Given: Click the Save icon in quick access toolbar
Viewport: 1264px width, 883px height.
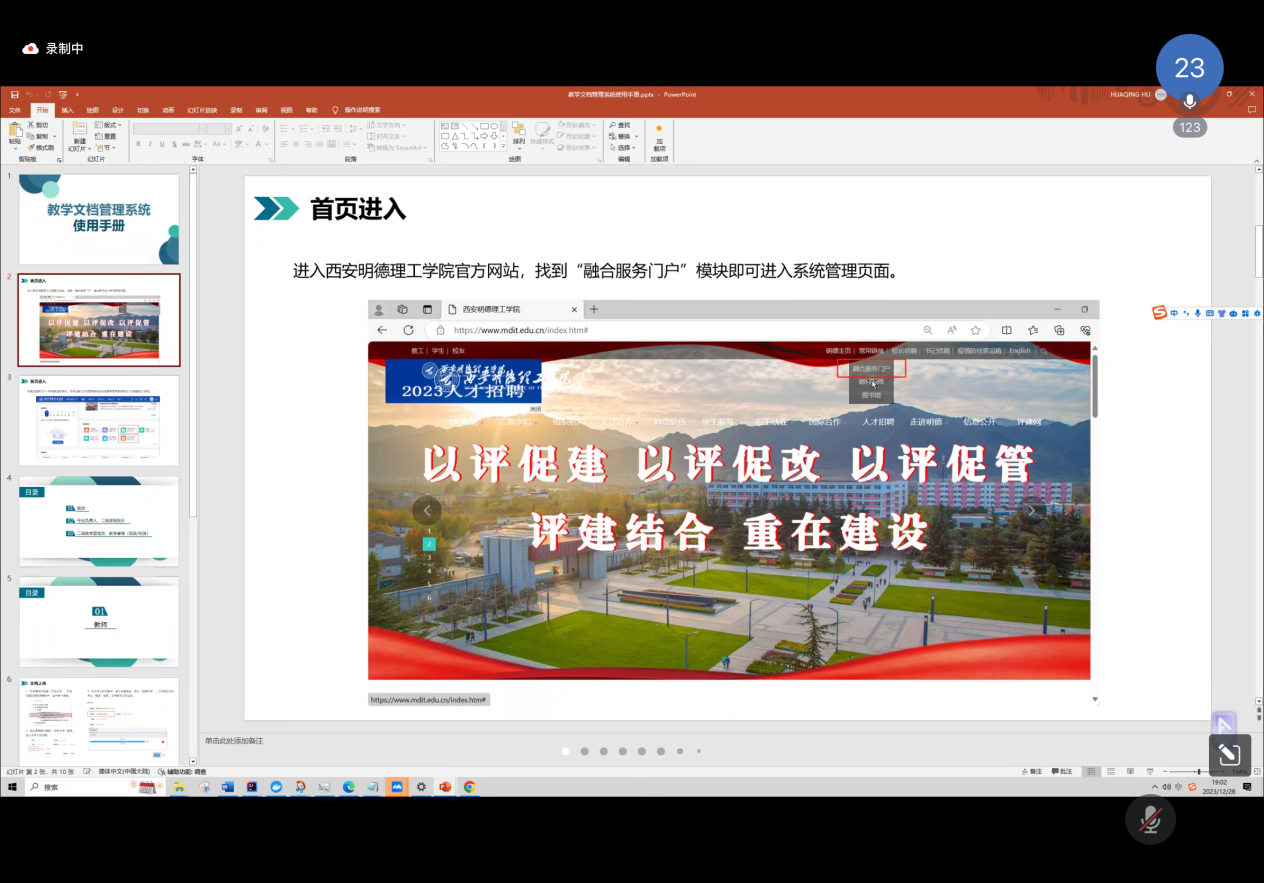Looking at the screenshot, I should (14, 94).
